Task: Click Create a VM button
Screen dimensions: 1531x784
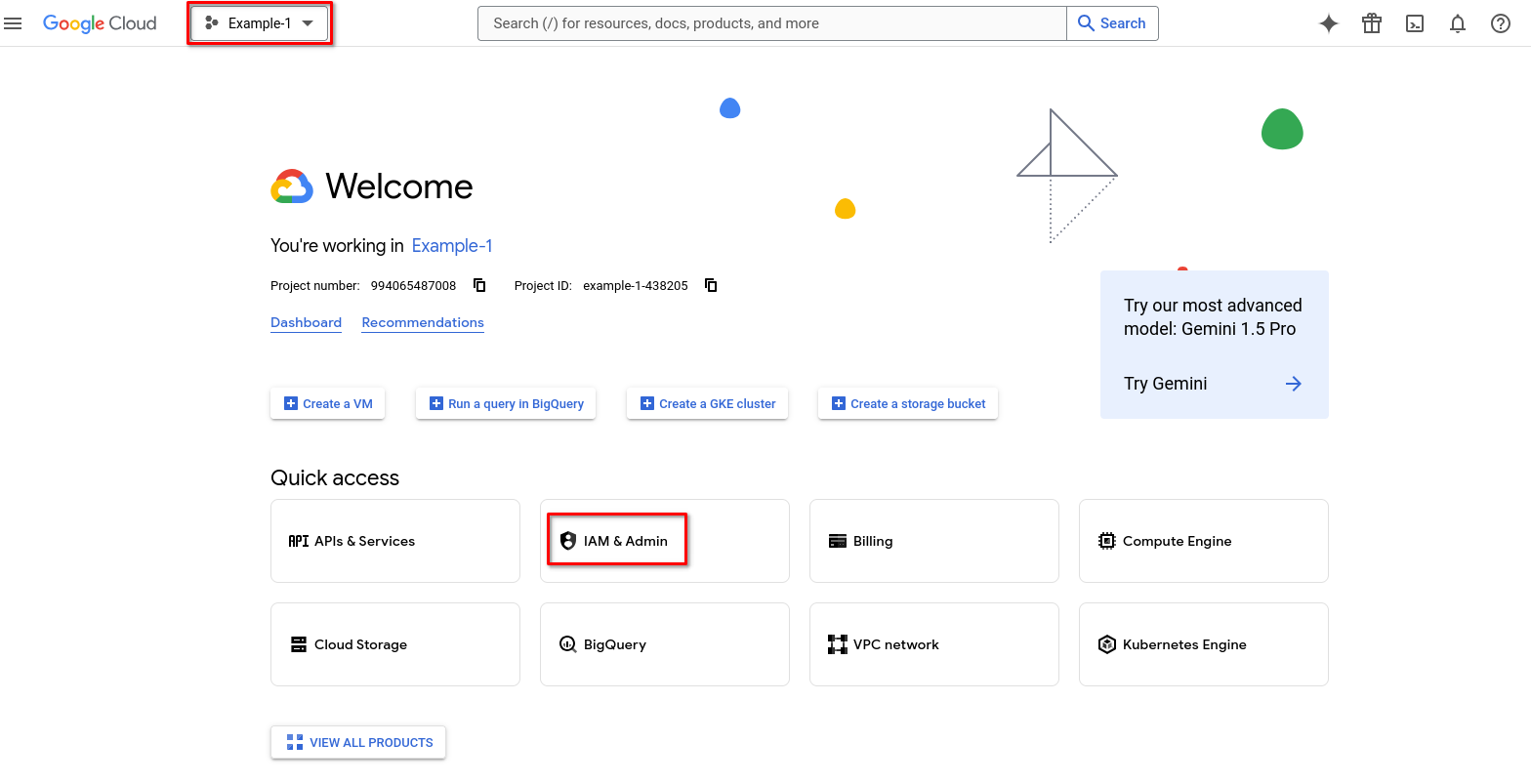Action: (x=328, y=403)
